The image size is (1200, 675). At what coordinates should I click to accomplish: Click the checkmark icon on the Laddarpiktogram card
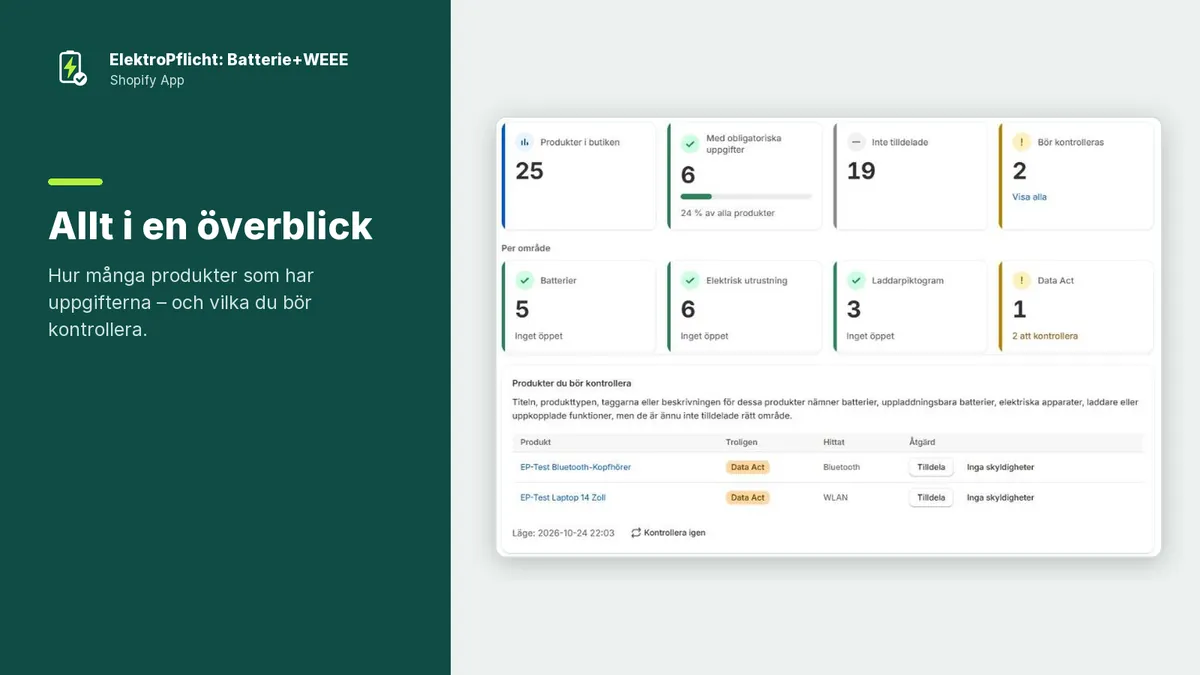point(856,280)
